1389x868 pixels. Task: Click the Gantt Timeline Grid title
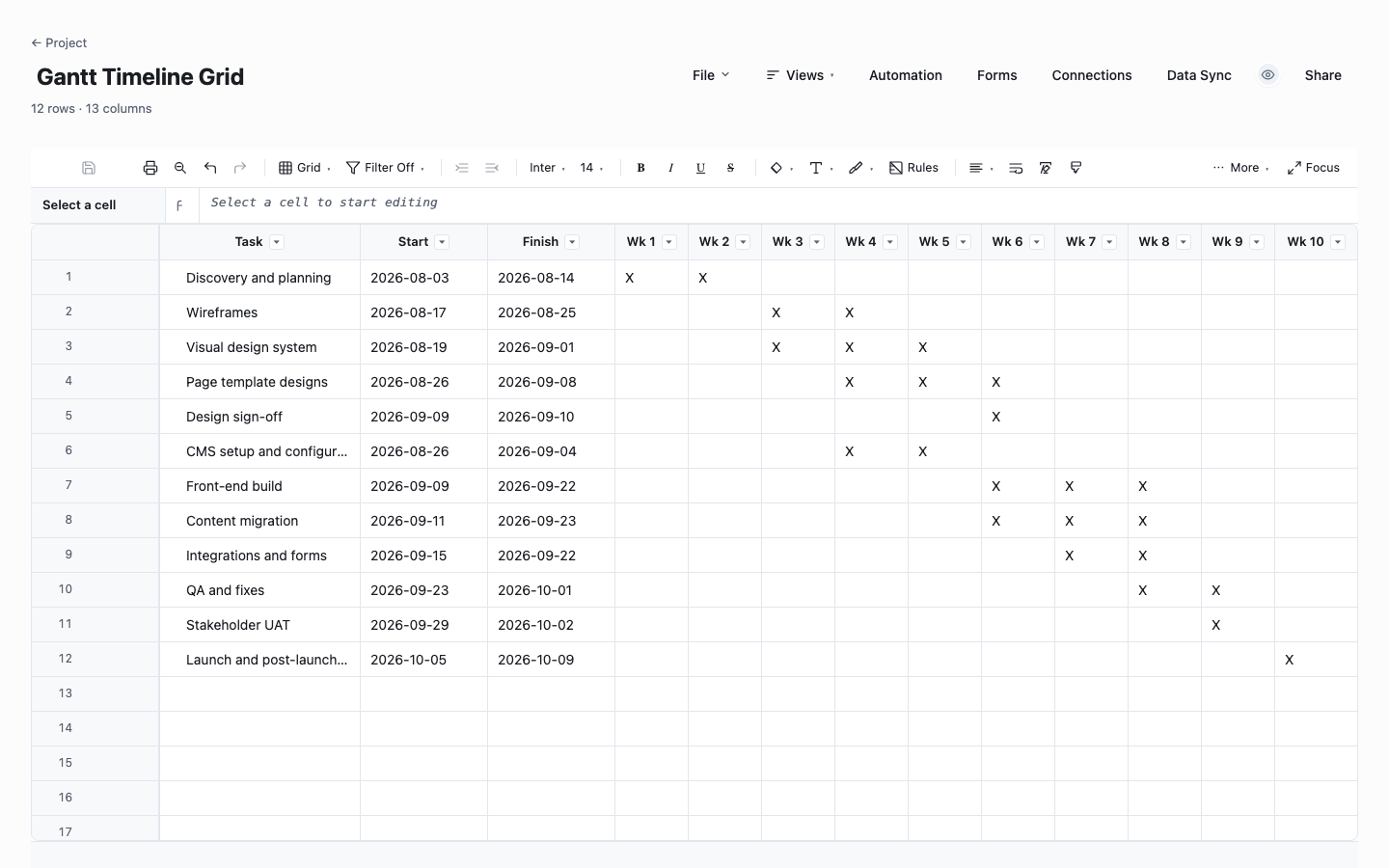(x=140, y=77)
